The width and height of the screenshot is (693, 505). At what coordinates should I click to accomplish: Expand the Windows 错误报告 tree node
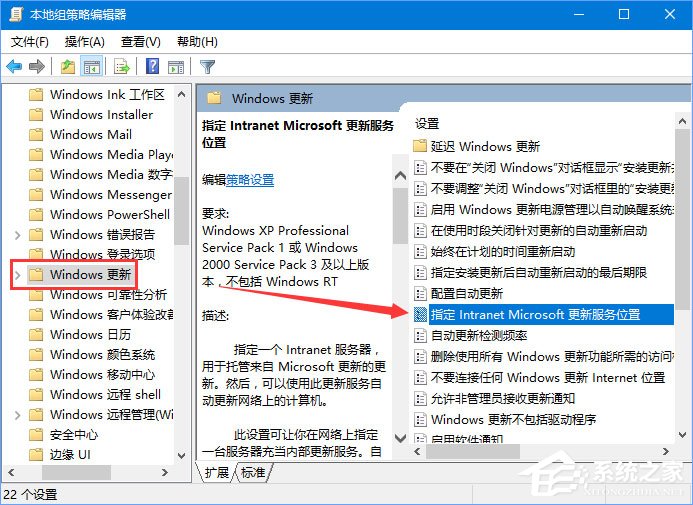[x=17, y=235]
